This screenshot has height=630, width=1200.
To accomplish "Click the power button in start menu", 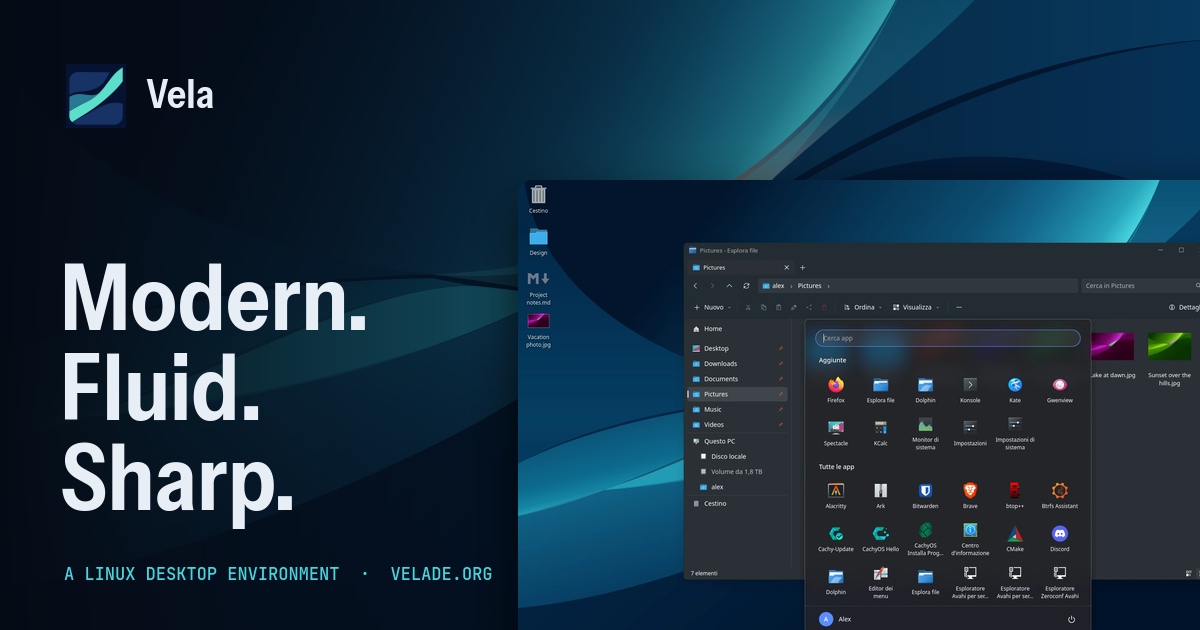I will pyautogui.click(x=1072, y=620).
